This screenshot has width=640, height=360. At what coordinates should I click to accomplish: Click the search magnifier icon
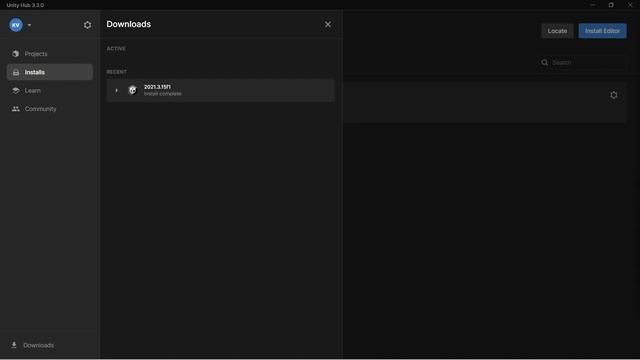pos(544,62)
